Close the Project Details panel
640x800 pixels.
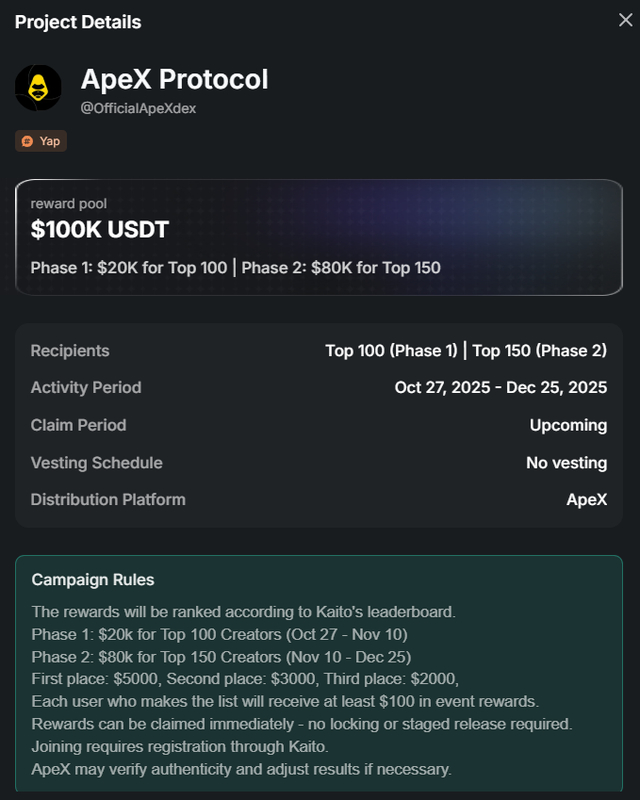pyautogui.click(x=625, y=21)
